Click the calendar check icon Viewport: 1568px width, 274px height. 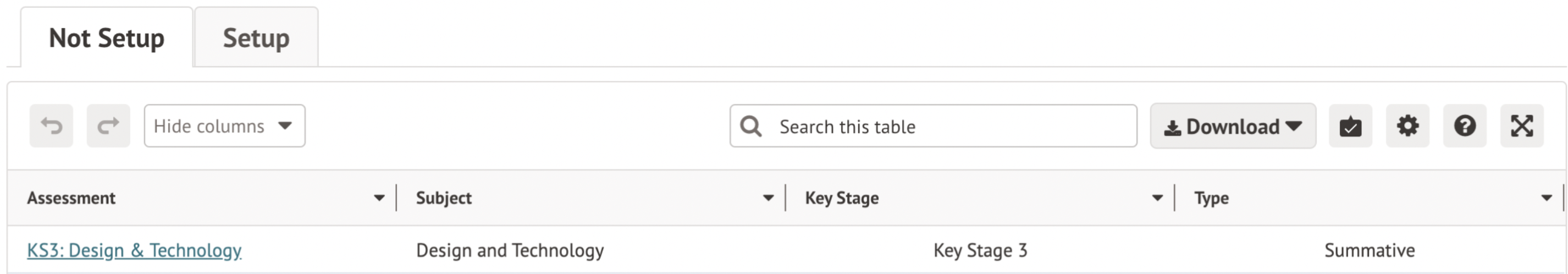(x=1350, y=126)
